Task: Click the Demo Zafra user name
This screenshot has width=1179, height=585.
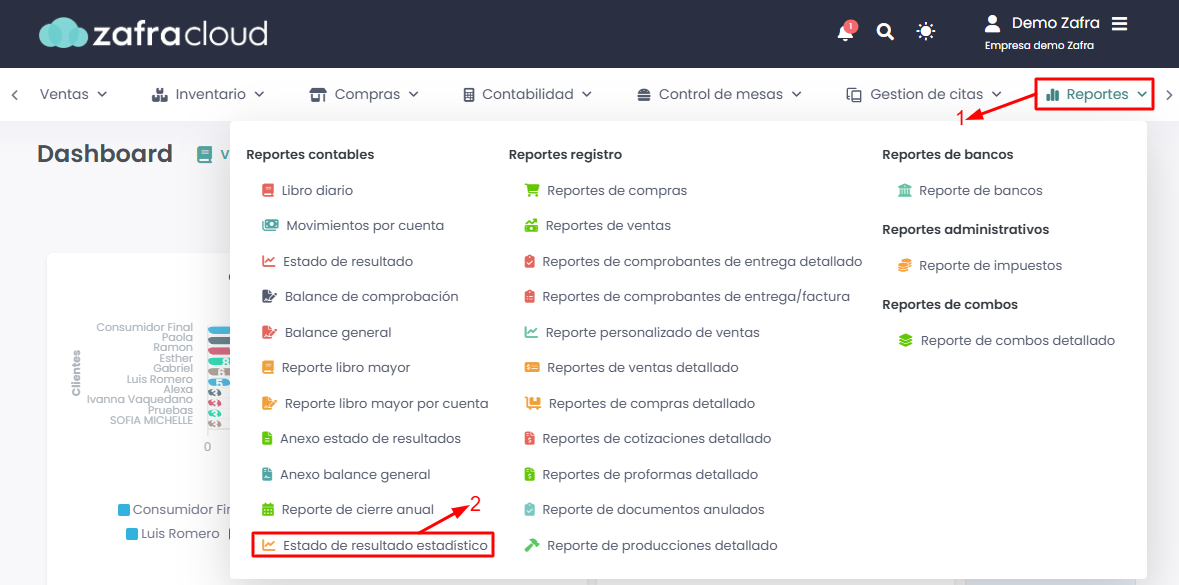Action: [x=1056, y=23]
